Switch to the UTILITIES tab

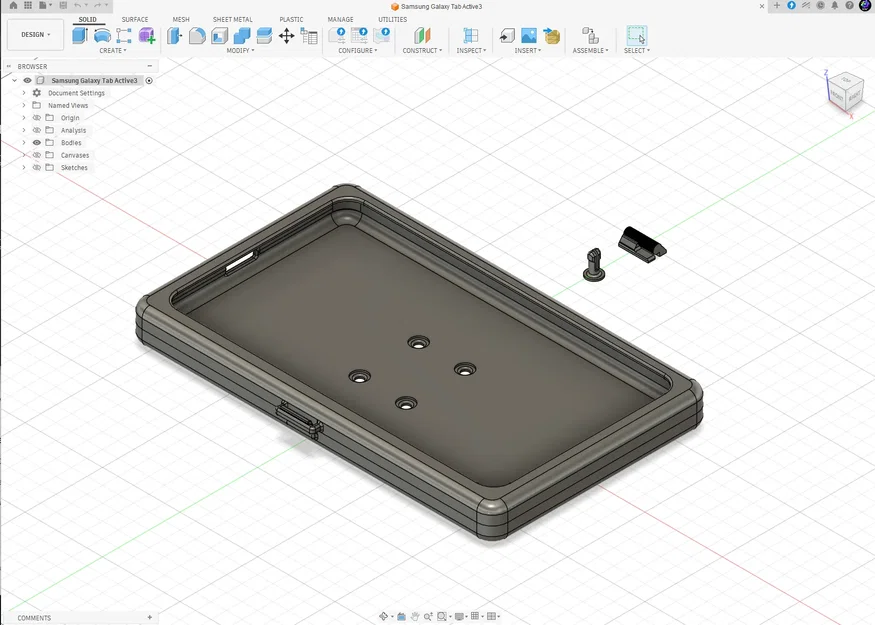coord(392,19)
